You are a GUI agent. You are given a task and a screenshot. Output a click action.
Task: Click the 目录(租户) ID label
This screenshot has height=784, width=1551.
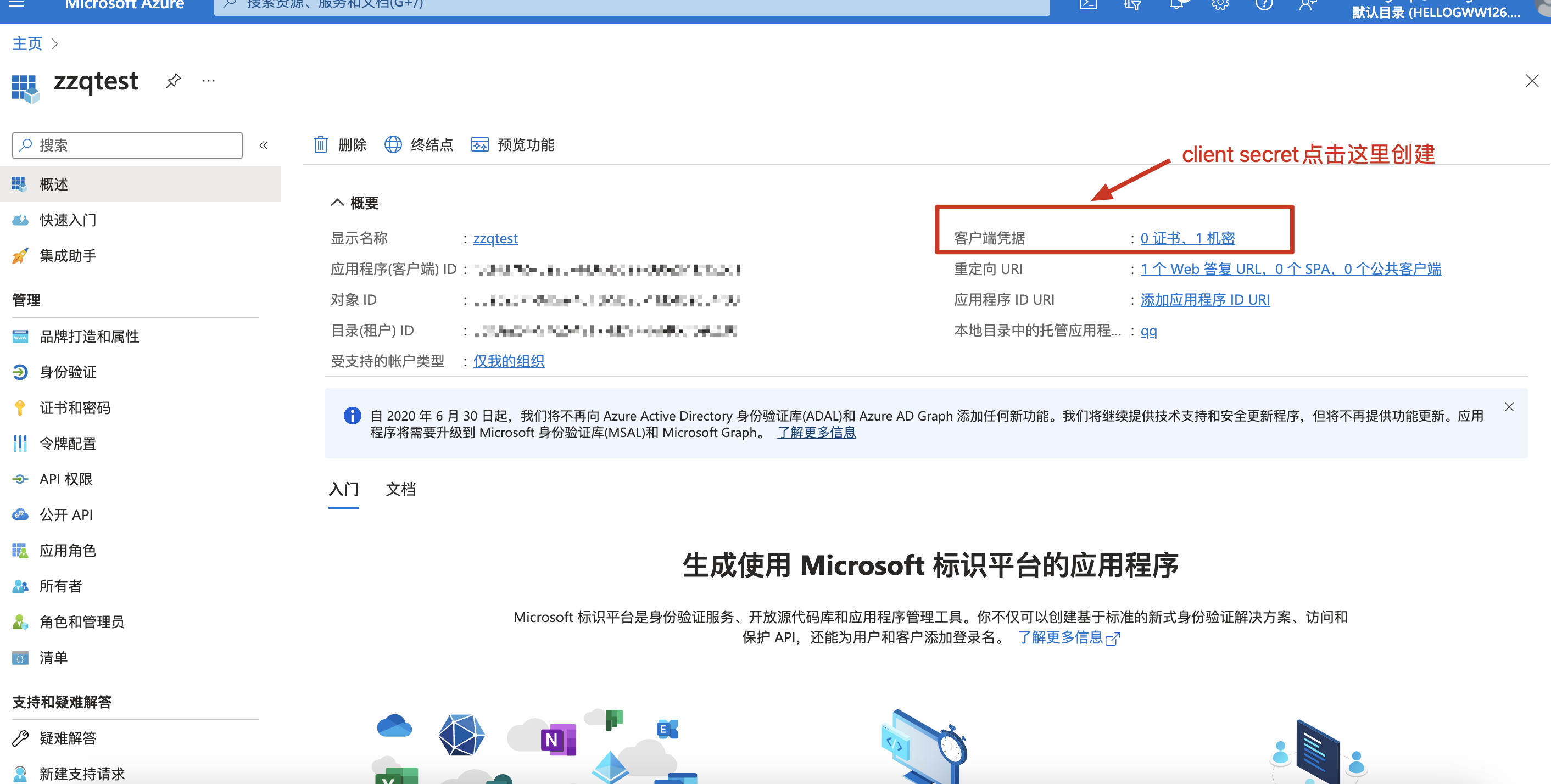(372, 330)
